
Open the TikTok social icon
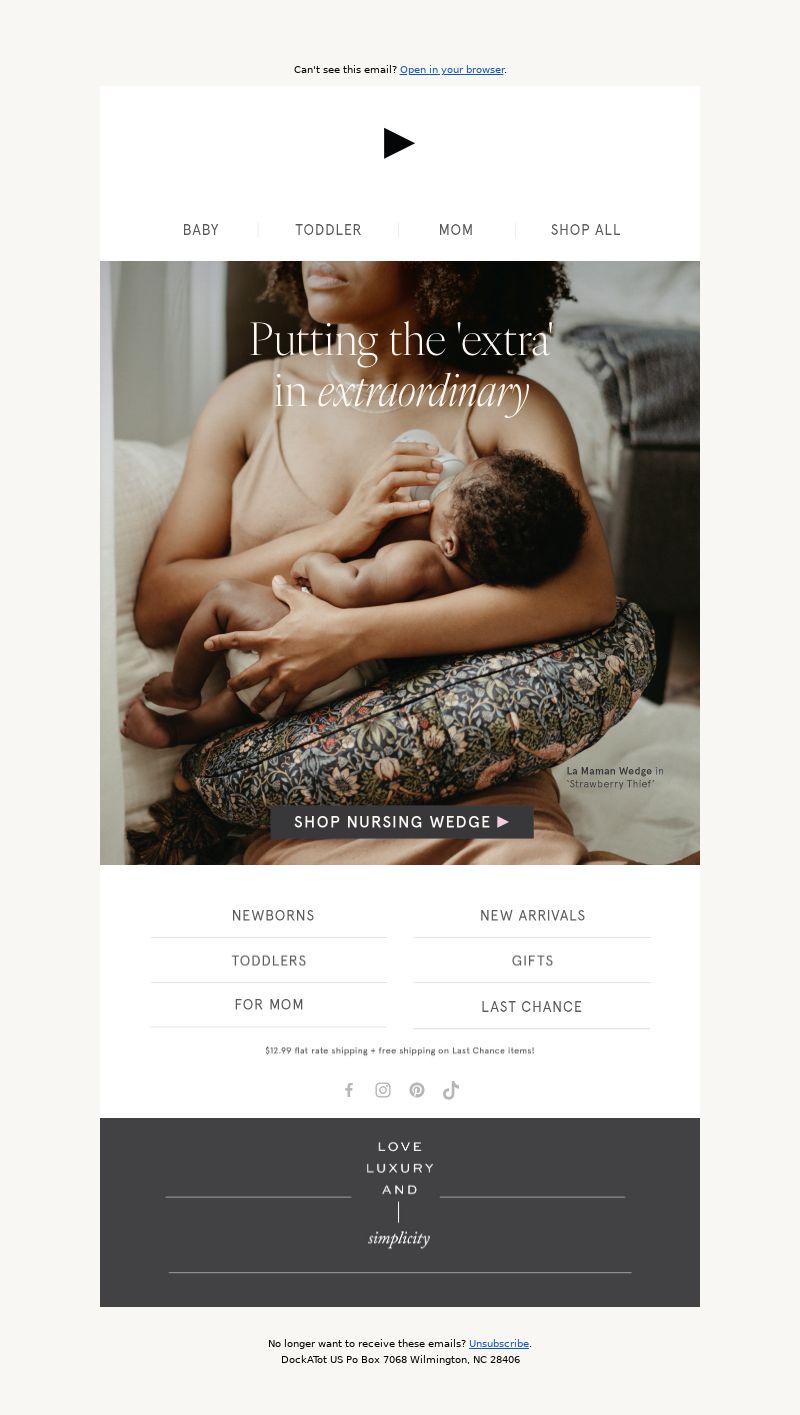(451, 1090)
